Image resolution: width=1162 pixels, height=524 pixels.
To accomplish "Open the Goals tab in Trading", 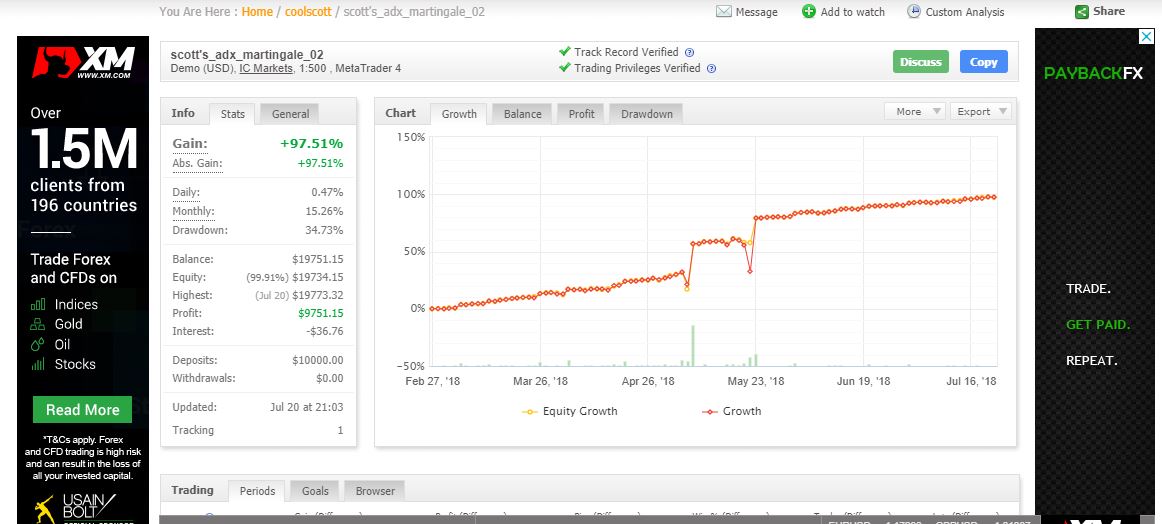I will [315, 491].
